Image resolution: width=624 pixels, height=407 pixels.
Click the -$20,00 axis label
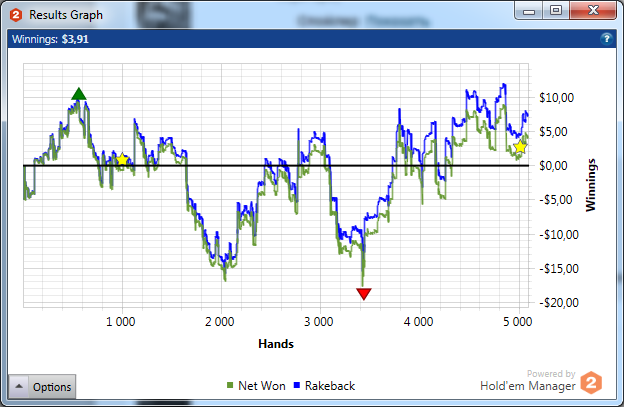(x=559, y=303)
